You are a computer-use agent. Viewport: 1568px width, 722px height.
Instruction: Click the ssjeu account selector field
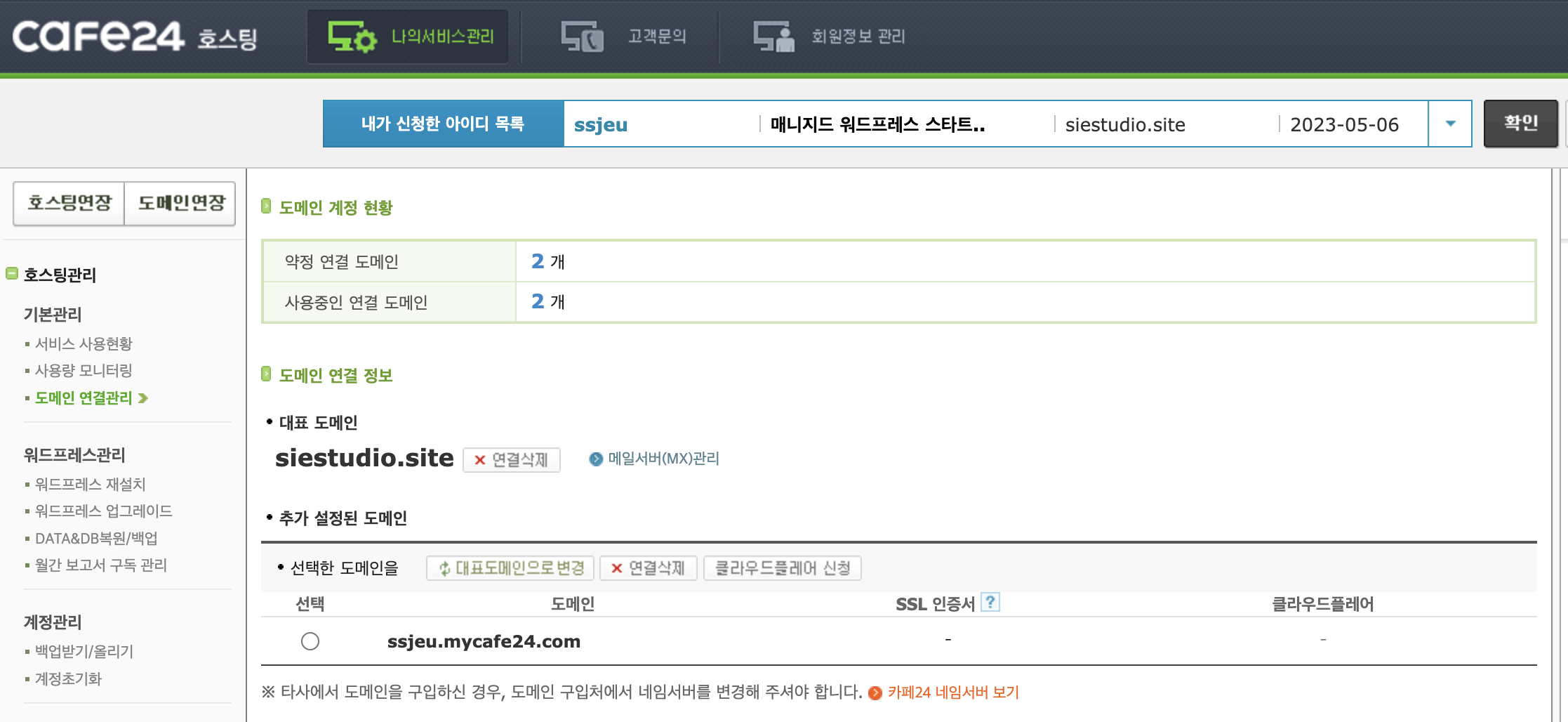click(x=995, y=124)
